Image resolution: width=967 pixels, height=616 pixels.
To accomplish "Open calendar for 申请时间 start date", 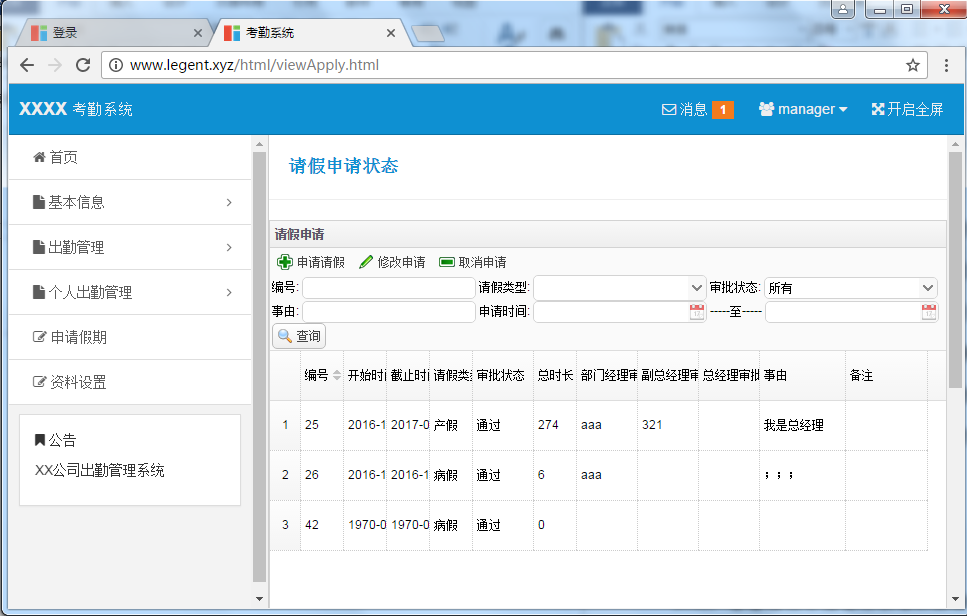I will 696,312.
